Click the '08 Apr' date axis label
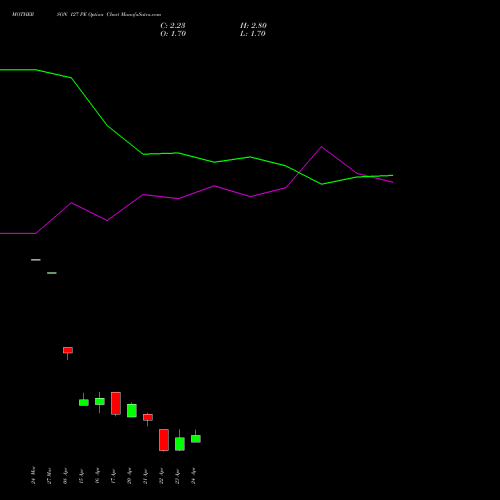 pyautogui.click(x=65, y=476)
